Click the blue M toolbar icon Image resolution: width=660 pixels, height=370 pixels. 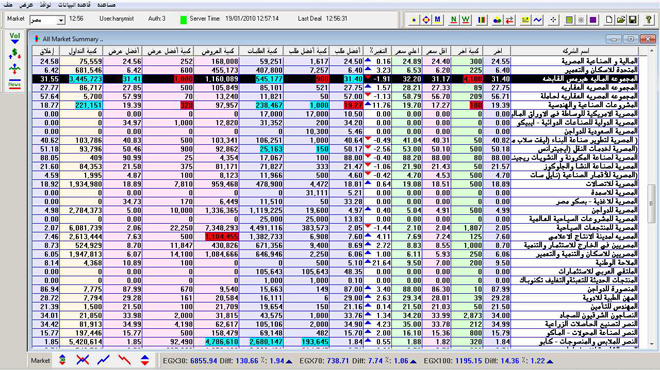pos(438,20)
